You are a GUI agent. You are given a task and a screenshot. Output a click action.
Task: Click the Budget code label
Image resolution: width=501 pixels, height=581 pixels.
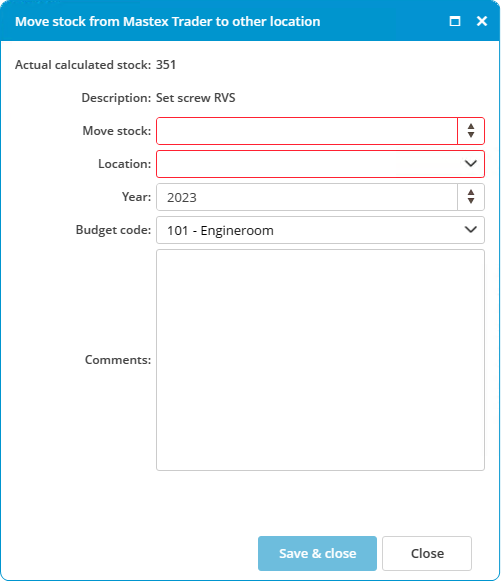point(113,230)
